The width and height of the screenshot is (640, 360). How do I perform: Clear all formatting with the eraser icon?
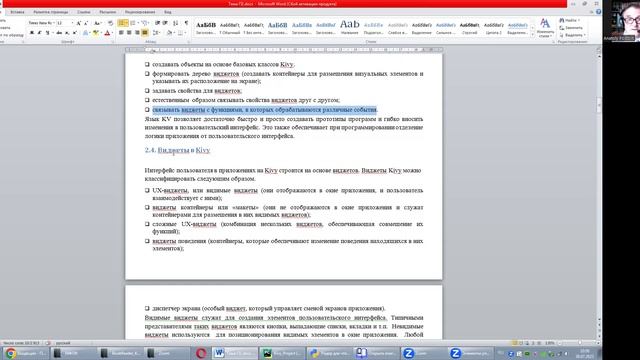pos(110,23)
